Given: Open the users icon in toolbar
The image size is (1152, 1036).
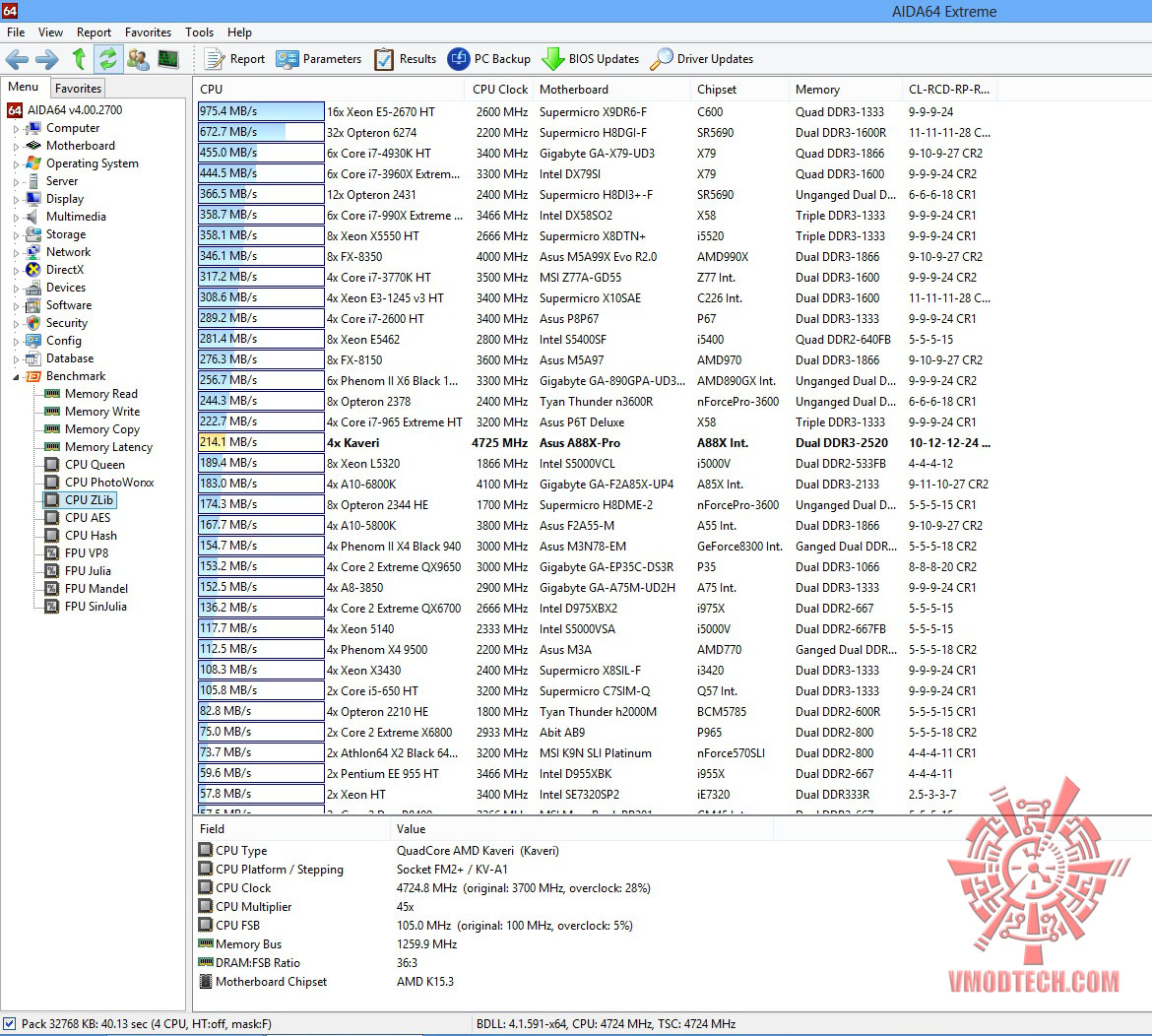Looking at the screenshot, I should (x=138, y=59).
